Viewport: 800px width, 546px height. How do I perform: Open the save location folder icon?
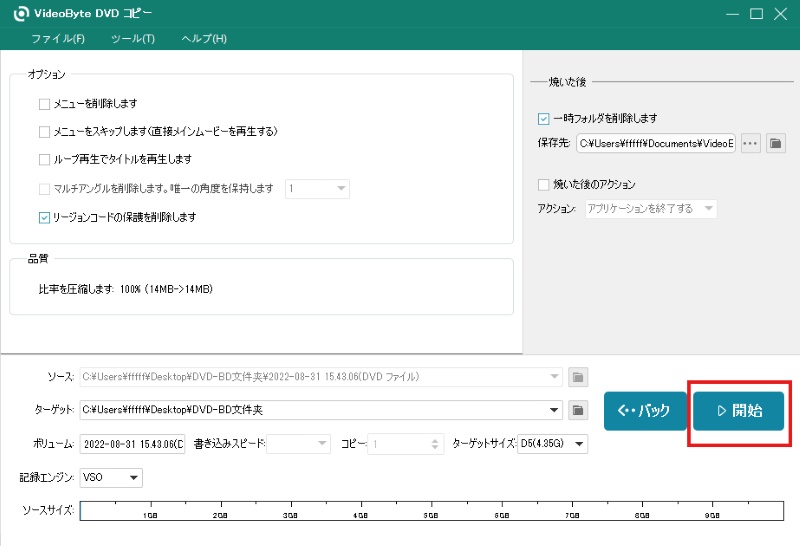click(x=774, y=144)
